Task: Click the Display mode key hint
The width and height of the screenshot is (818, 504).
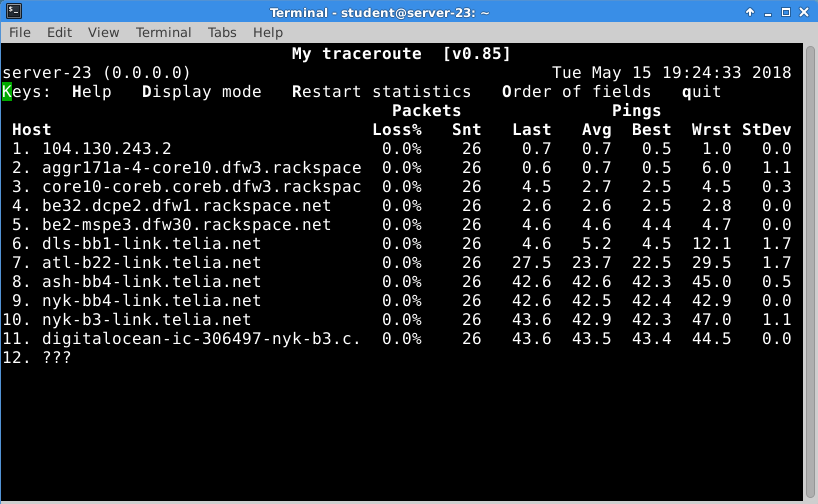Action: click(201, 92)
